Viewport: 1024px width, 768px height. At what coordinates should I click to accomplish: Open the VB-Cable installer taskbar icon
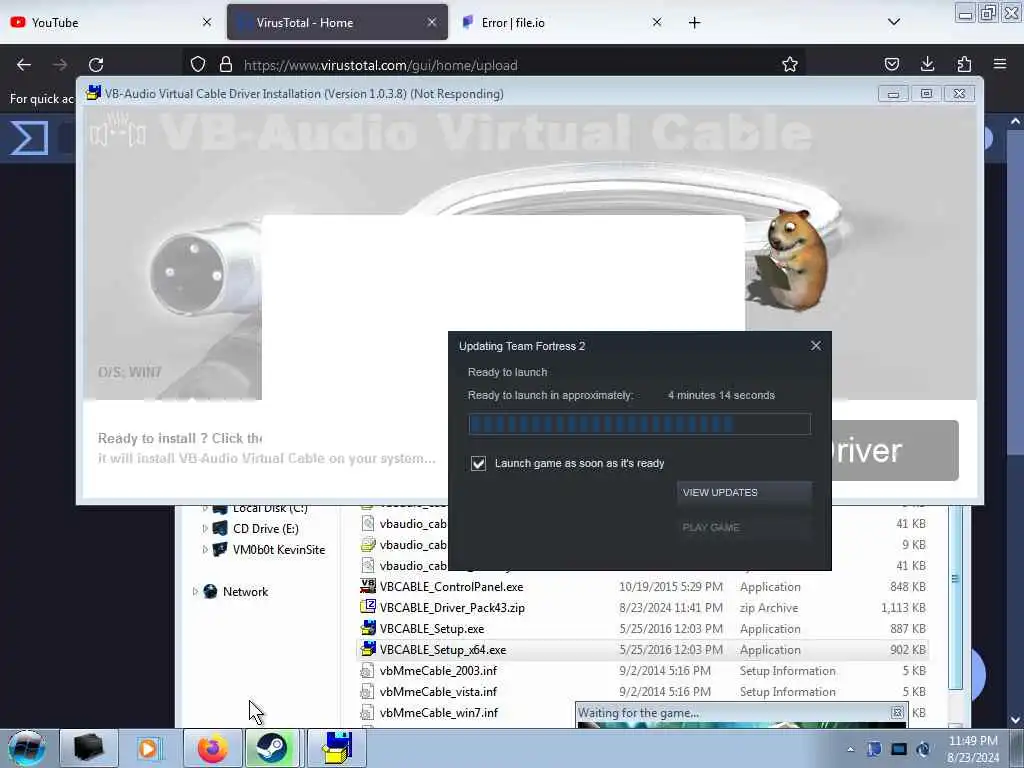click(x=336, y=748)
